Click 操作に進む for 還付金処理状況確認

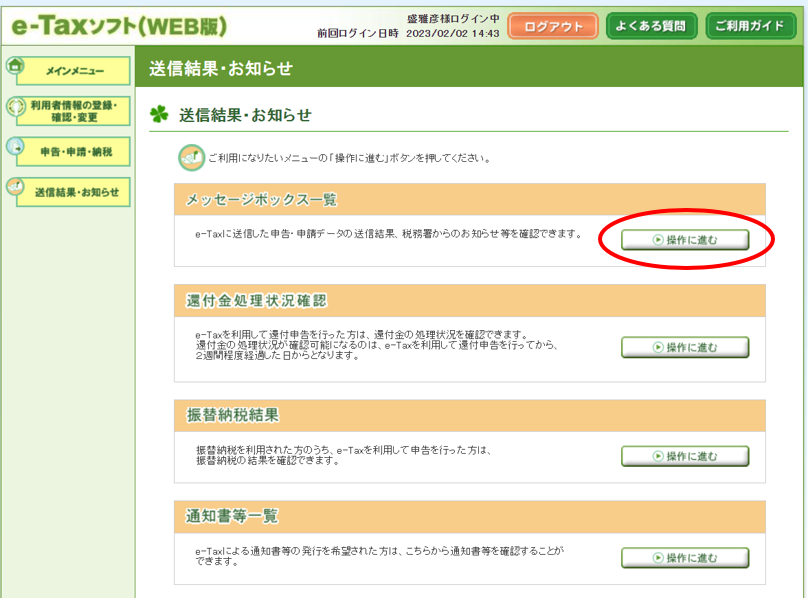[685, 348]
